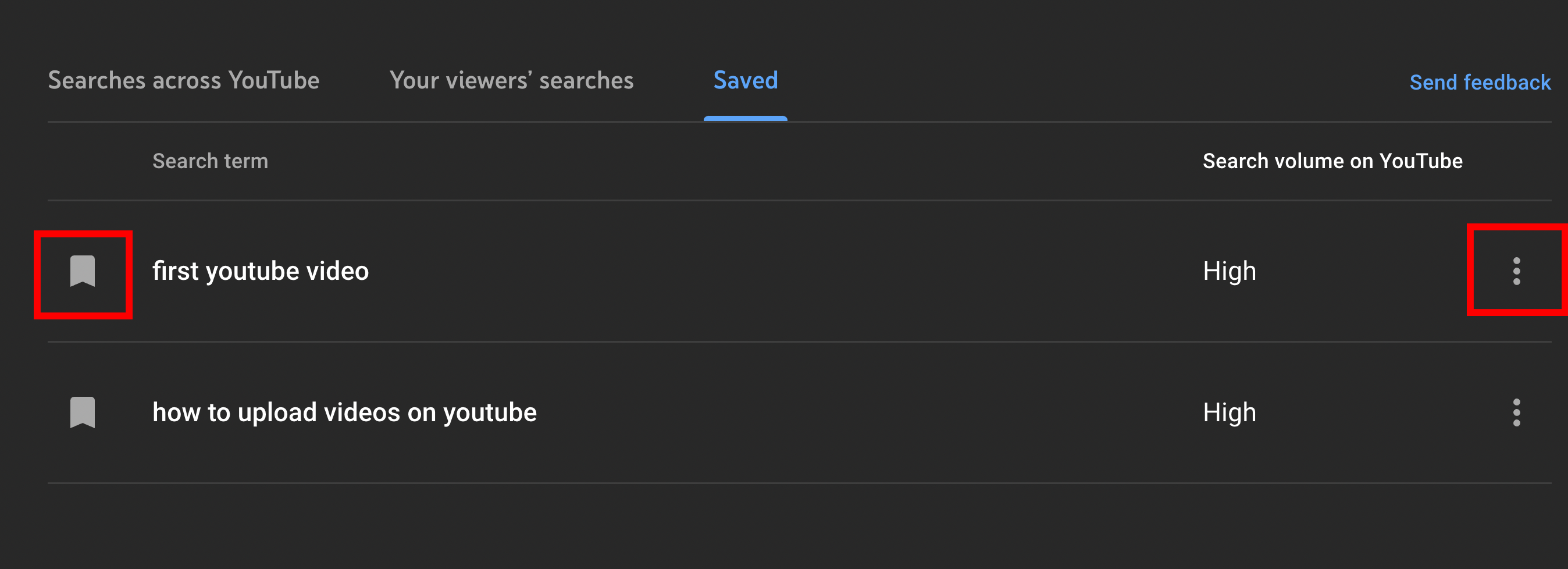Click the blue underline beneath the Saved tab
The width and height of the screenshot is (1568, 569).
tap(745, 118)
